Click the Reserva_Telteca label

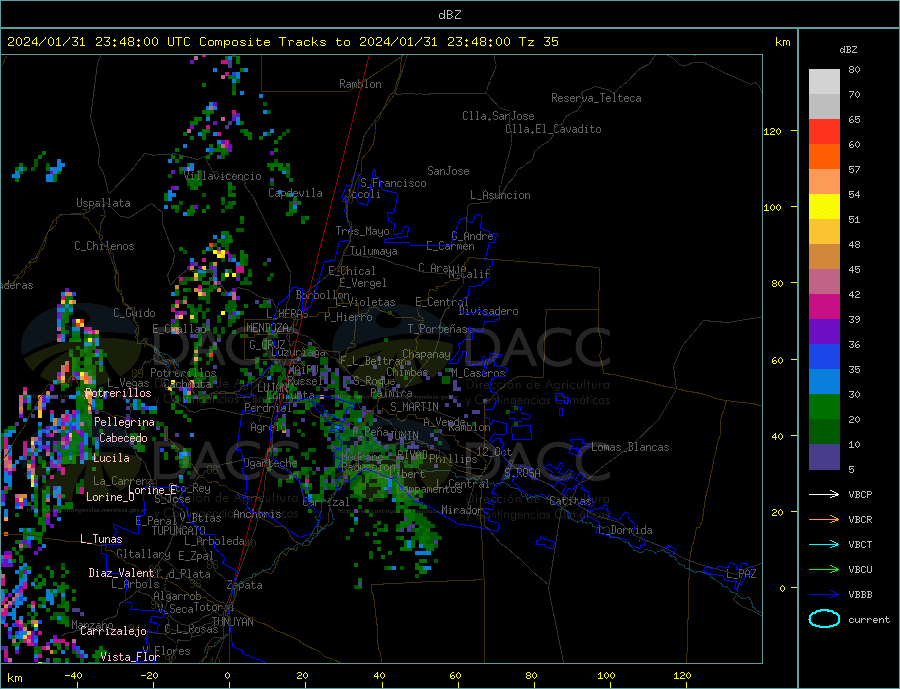pyautogui.click(x=596, y=98)
